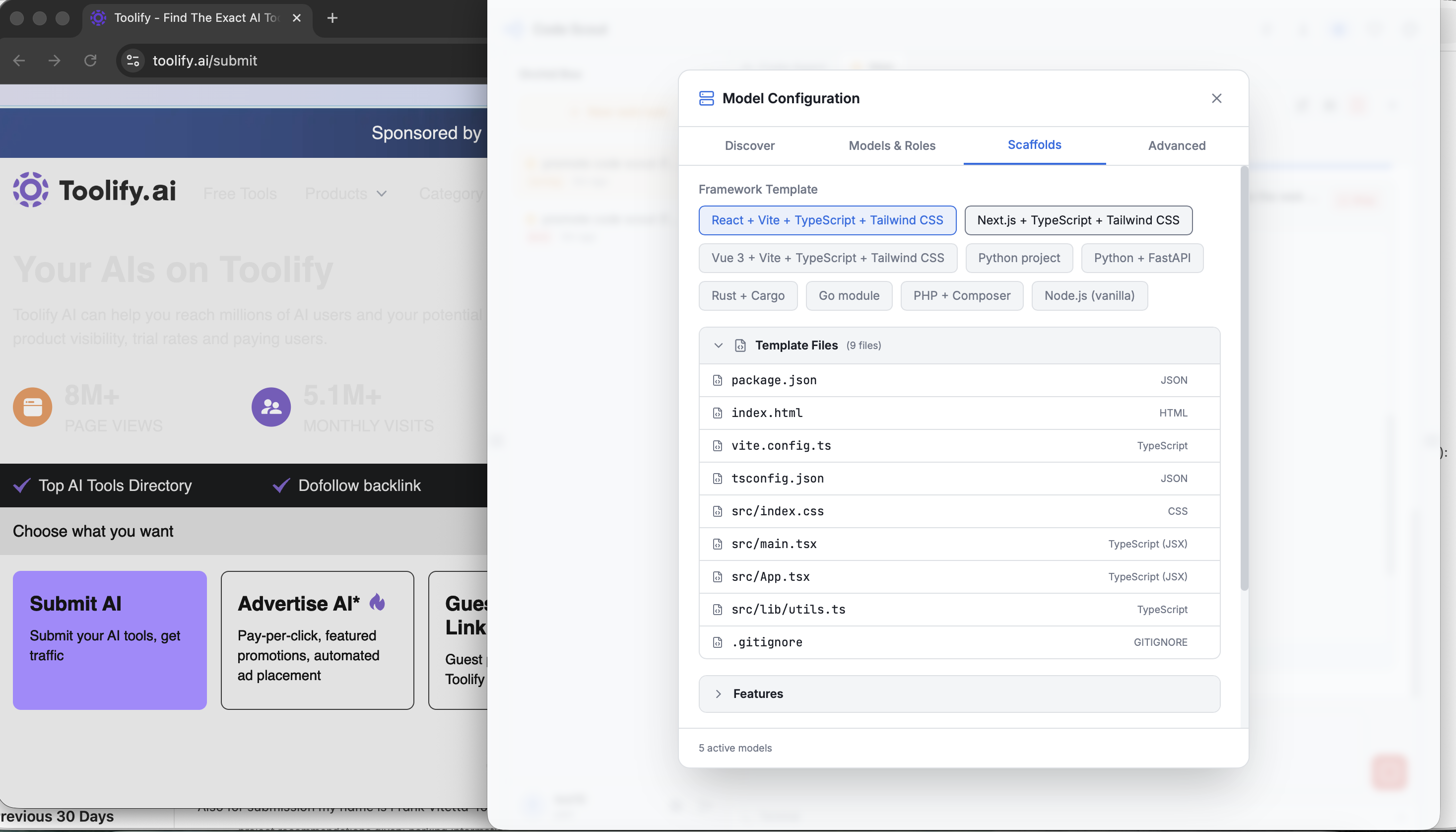The height and width of the screenshot is (832, 1456).
Task: Click the src/index.css file icon
Action: [718, 511]
